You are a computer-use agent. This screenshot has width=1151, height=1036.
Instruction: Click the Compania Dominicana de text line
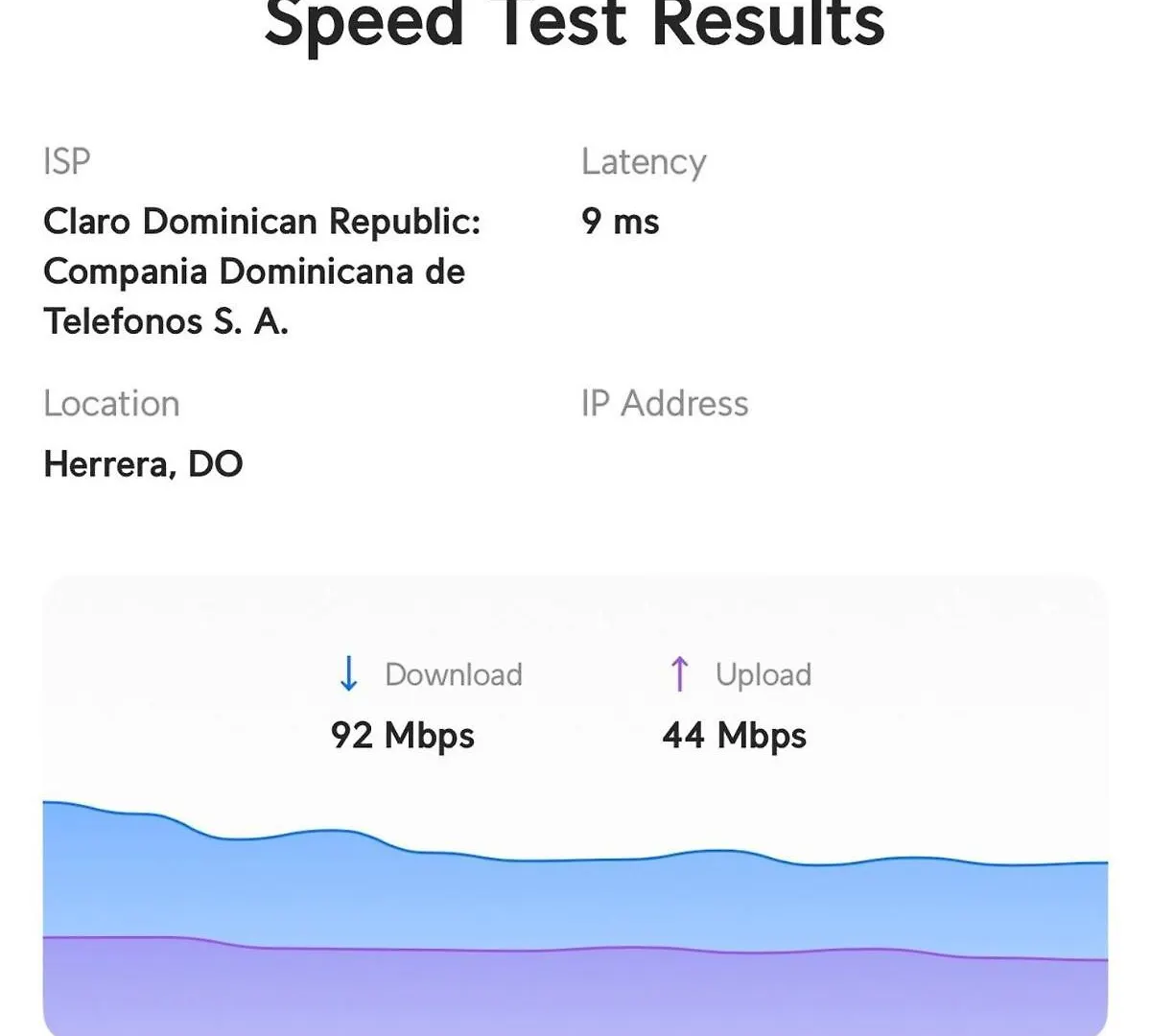point(254,272)
